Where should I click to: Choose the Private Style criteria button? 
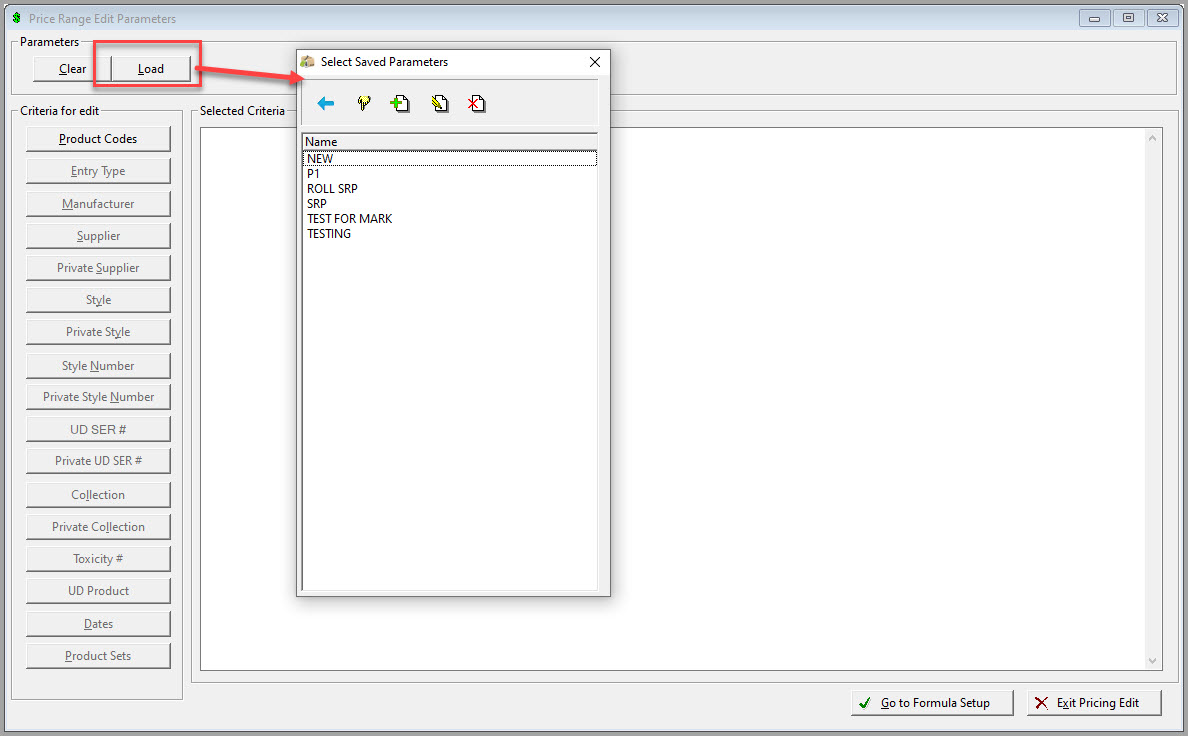[x=98, y=332]
